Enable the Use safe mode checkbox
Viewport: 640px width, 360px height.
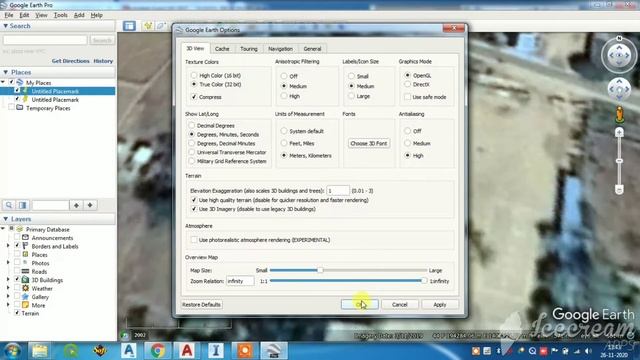pyautogui.click(x=407, y=97)
